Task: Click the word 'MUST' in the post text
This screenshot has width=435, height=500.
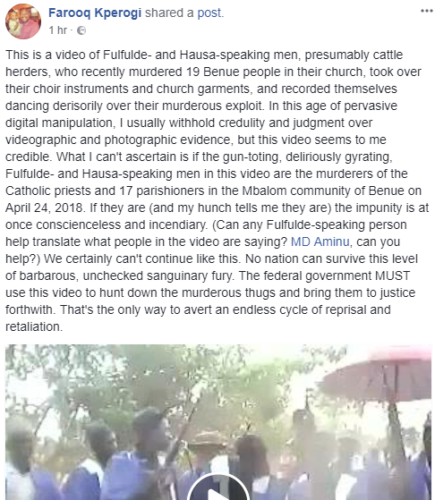Action: (x=392, y=276)
